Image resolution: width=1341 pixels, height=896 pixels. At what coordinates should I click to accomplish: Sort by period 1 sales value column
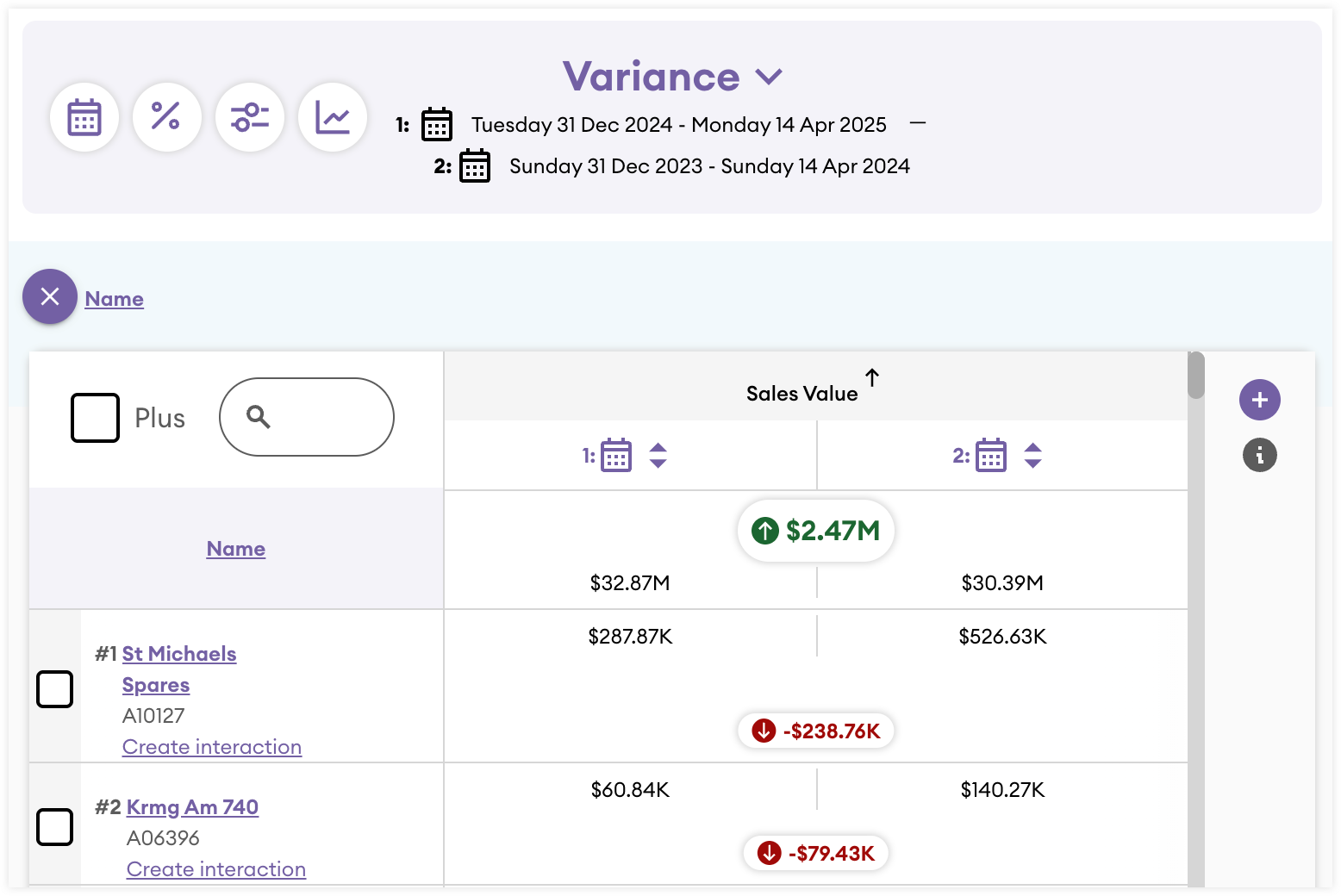click(x=658, y=456)
